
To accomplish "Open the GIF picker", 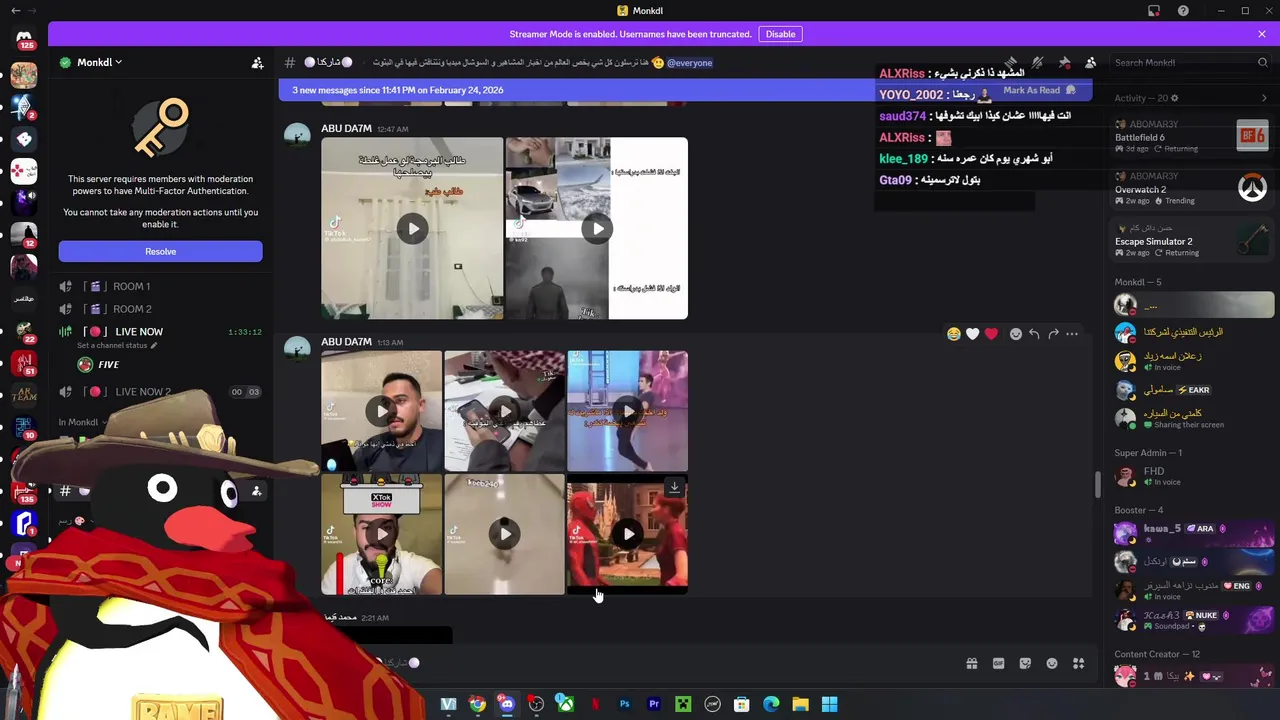I will [998, 663].
